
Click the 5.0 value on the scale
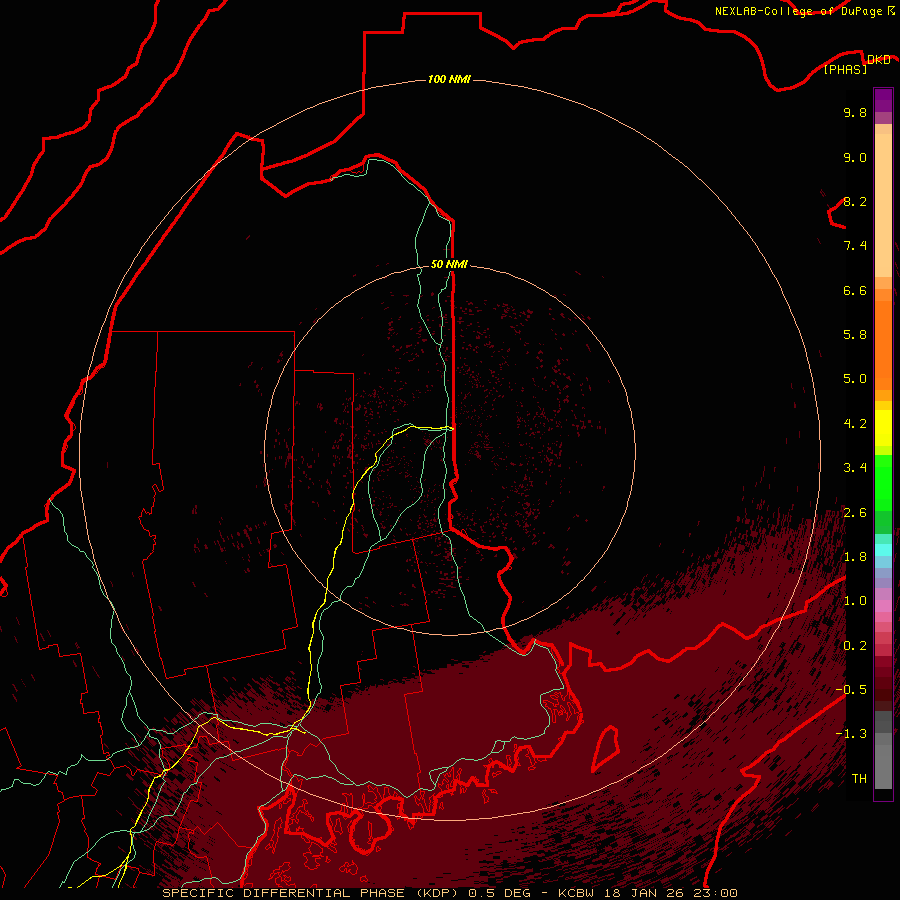pos(855,379)
